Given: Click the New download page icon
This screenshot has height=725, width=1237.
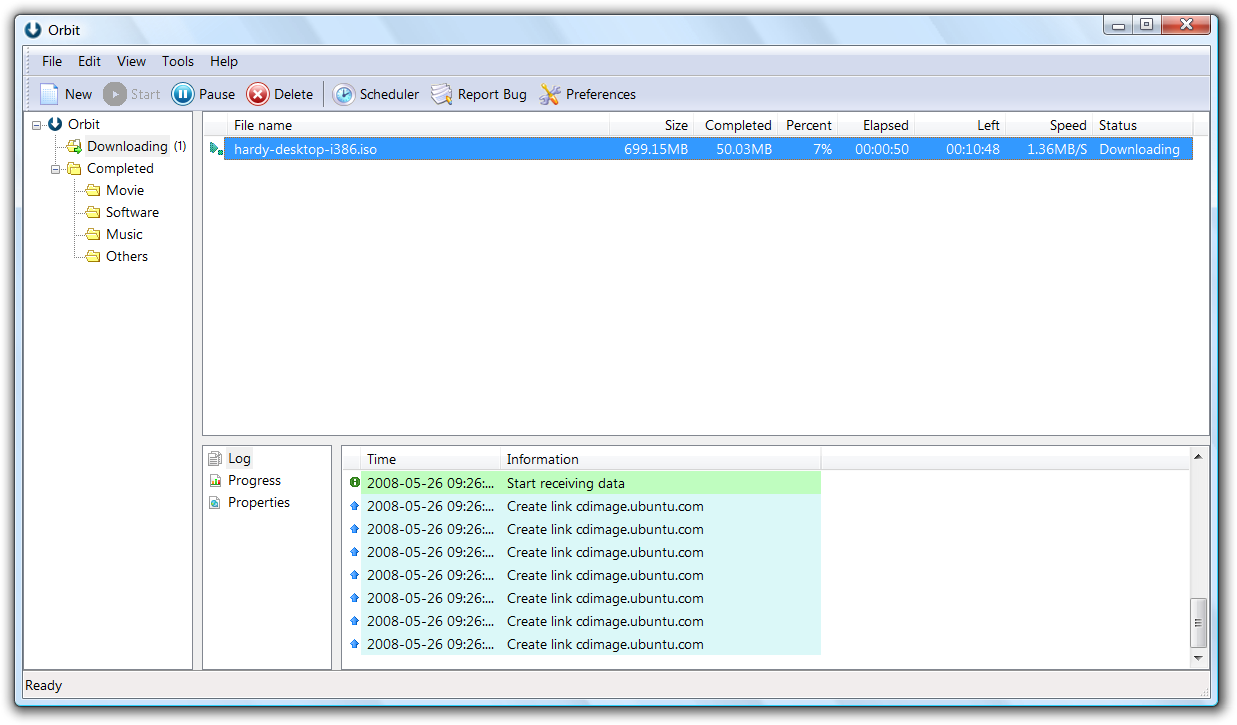Looking at the screenshot, I should (x=49, y=94).
